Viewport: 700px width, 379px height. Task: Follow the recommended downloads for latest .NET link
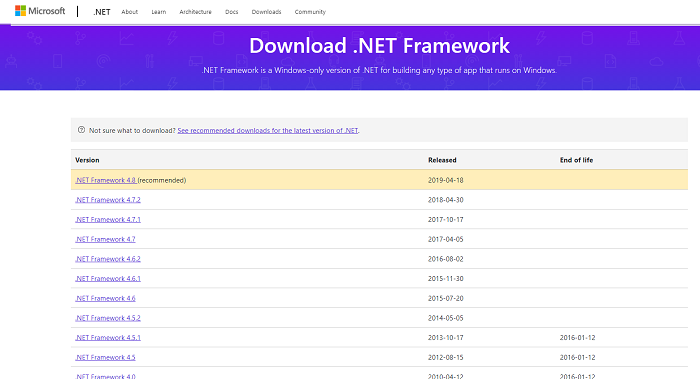(268, 130)
